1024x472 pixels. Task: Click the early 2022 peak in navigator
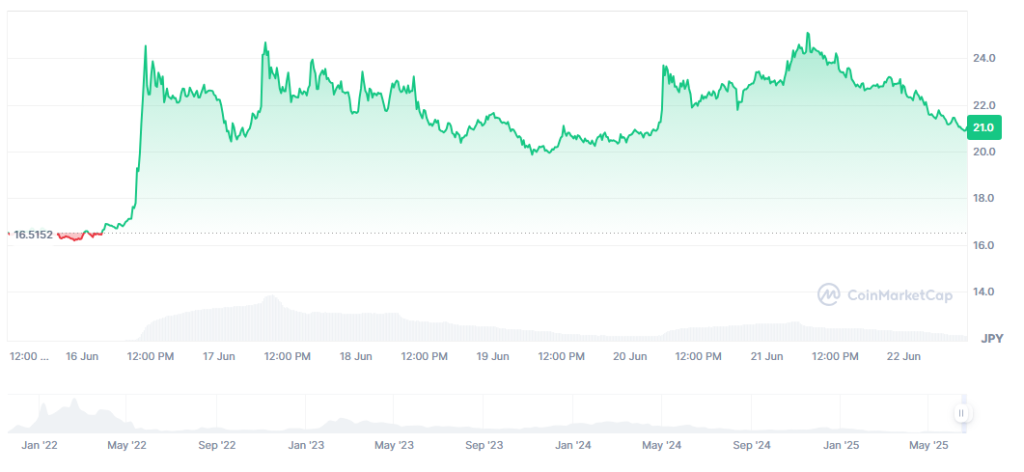73,404
